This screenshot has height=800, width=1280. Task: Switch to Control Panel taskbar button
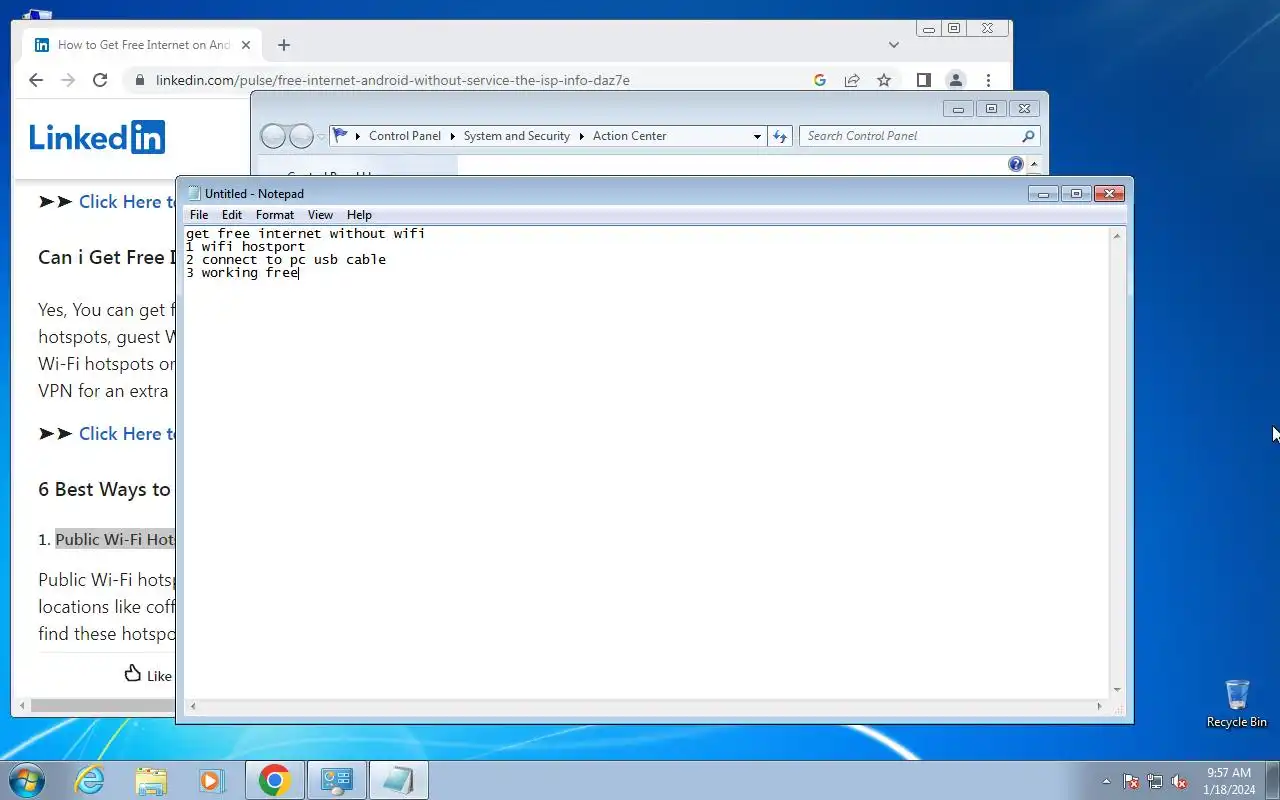point(336,780)
